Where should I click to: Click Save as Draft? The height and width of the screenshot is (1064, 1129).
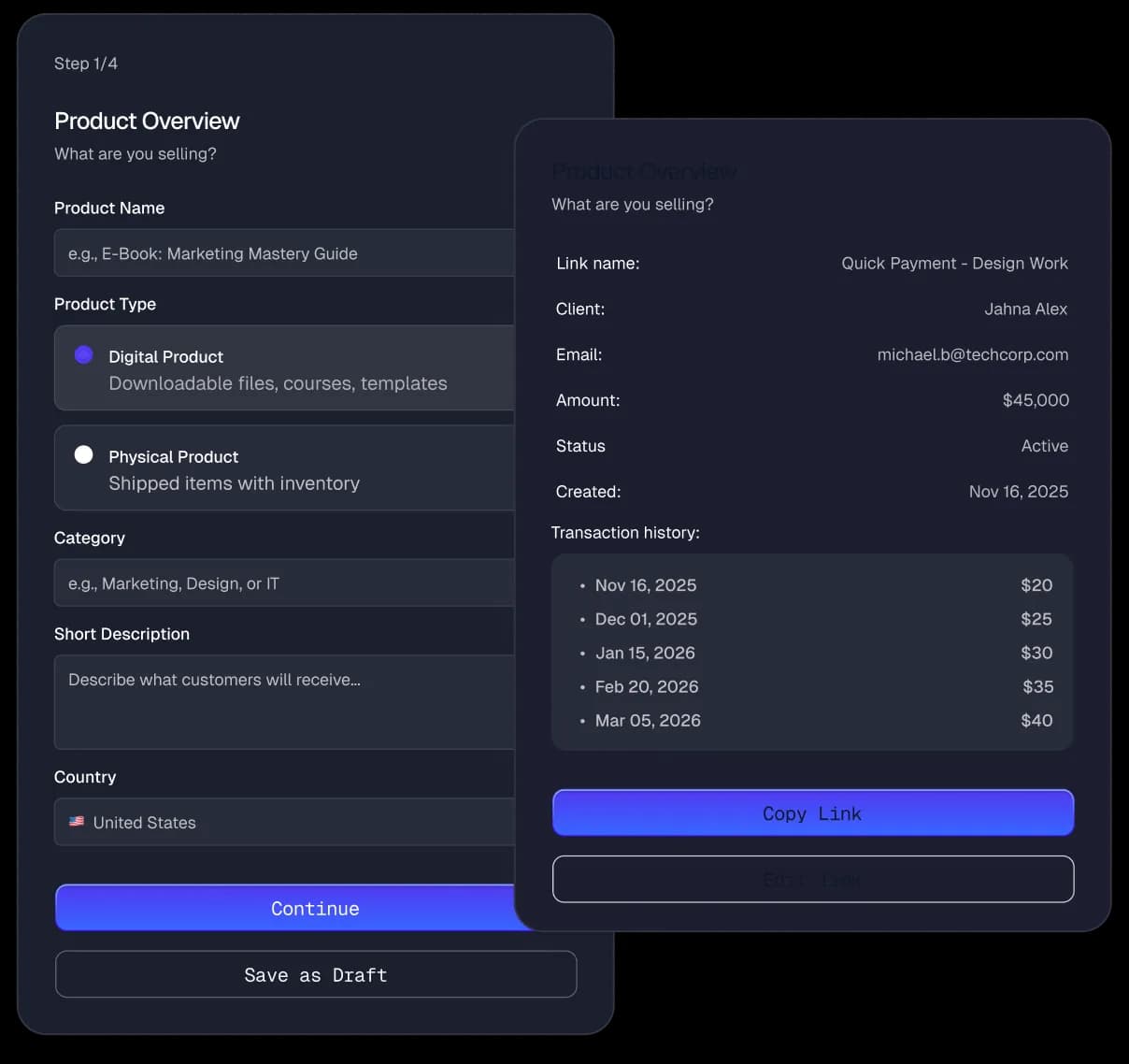[315, 974]
